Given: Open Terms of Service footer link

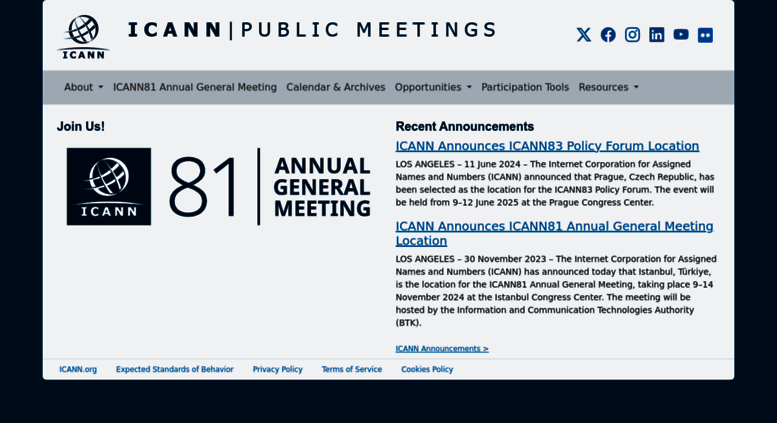Looking at the screenshot, I should [x=352, y=370].
